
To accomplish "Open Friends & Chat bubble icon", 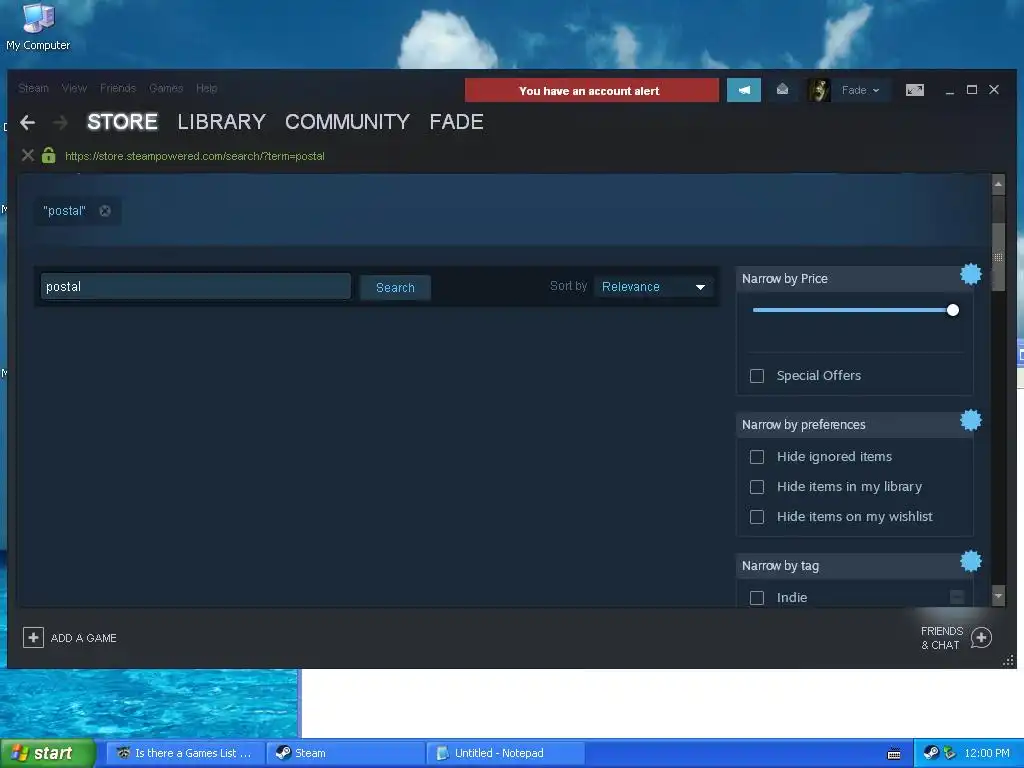I will [x=981, y=637].
